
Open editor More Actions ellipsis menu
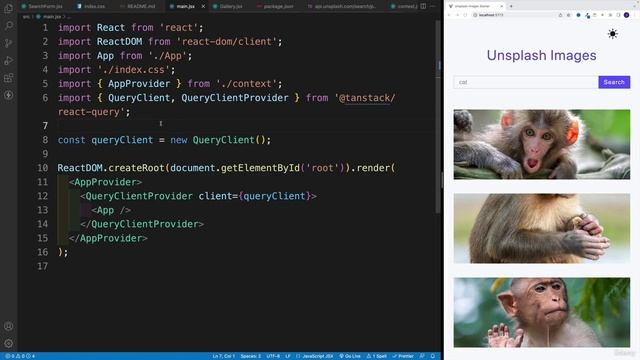point(433,6)
